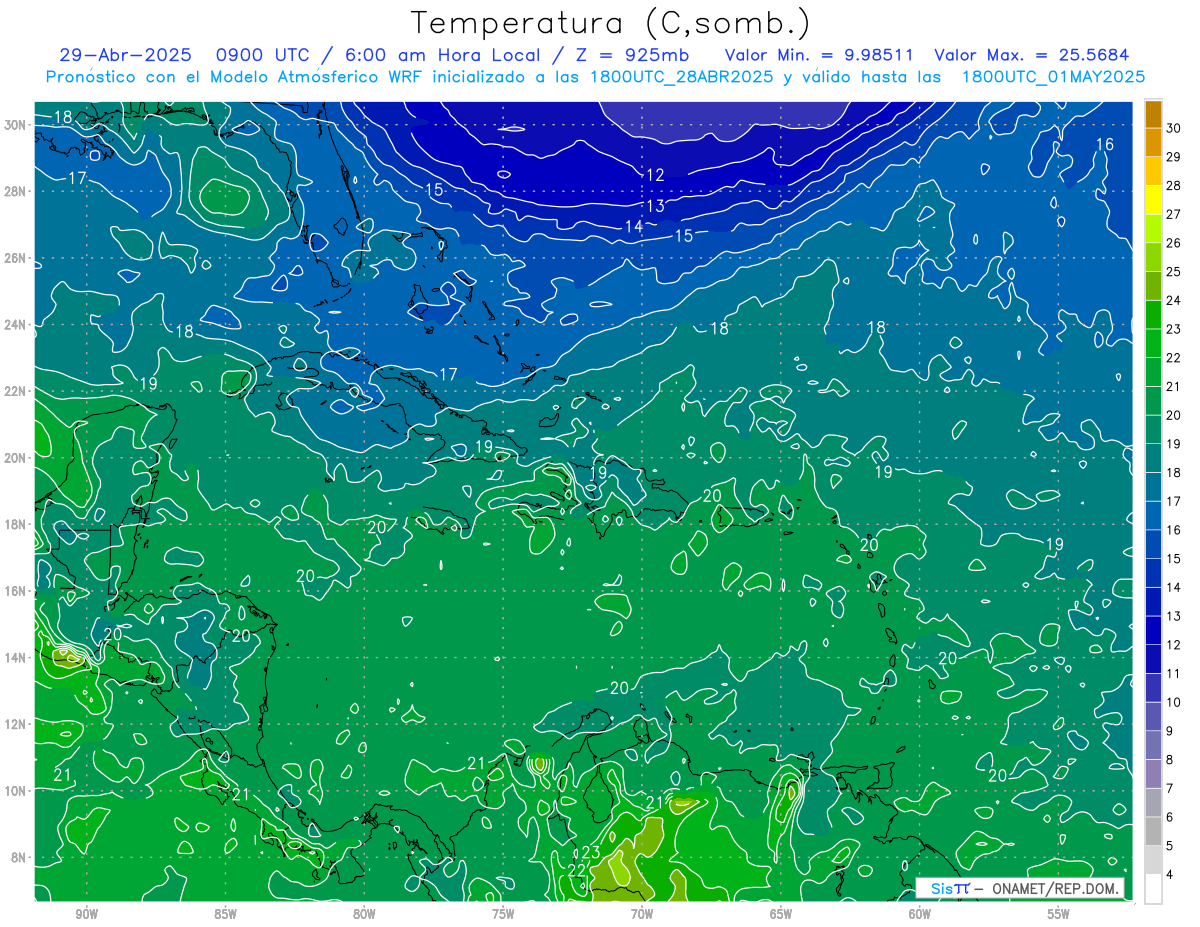The height and width of the screenshot is (927, 1200).
Task: Click legend scale value "4"
Action: [1171, 875]
